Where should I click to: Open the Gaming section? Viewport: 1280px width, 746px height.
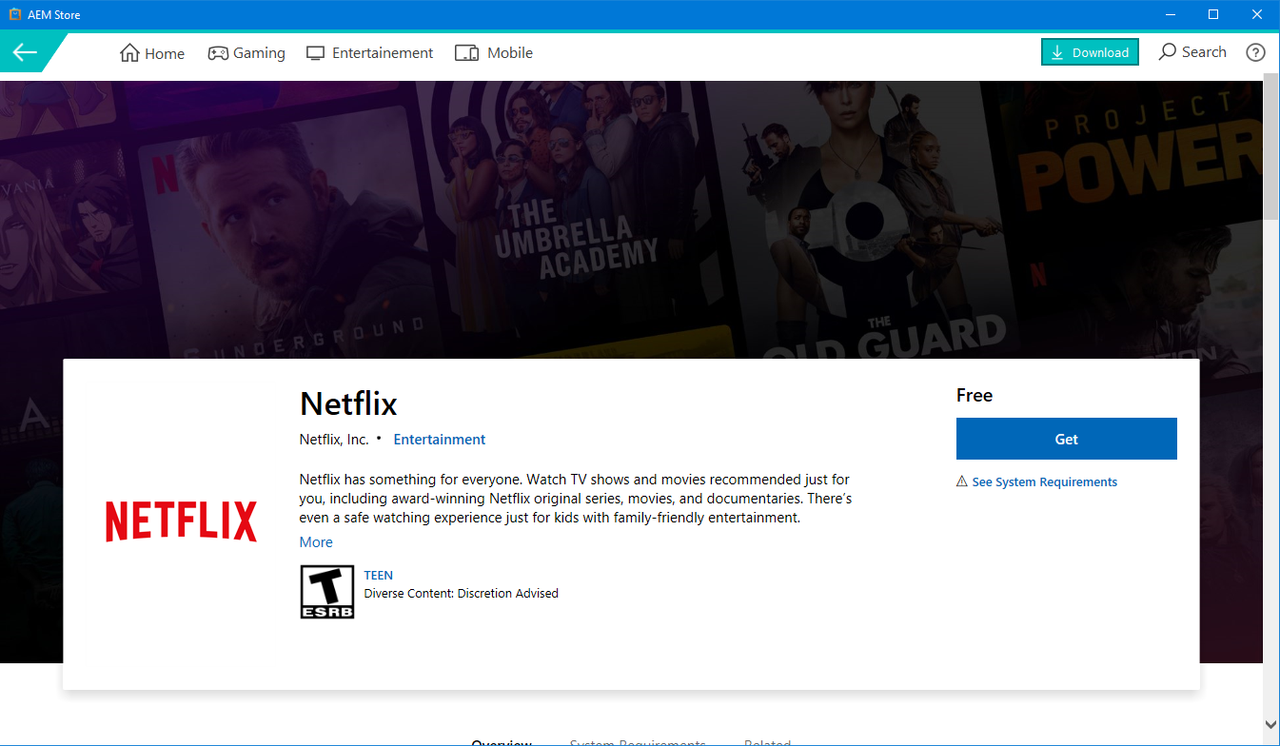pyautogui.click(x=246, y=53)
